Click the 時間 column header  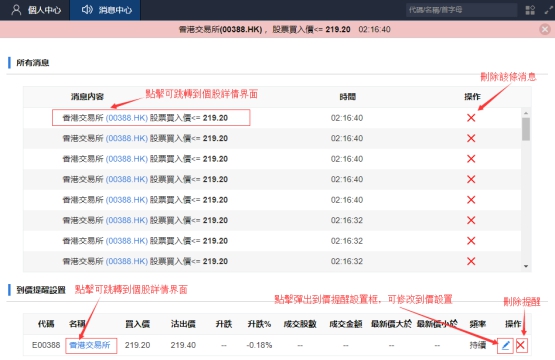pyautogui.click(x=347, y=97)
